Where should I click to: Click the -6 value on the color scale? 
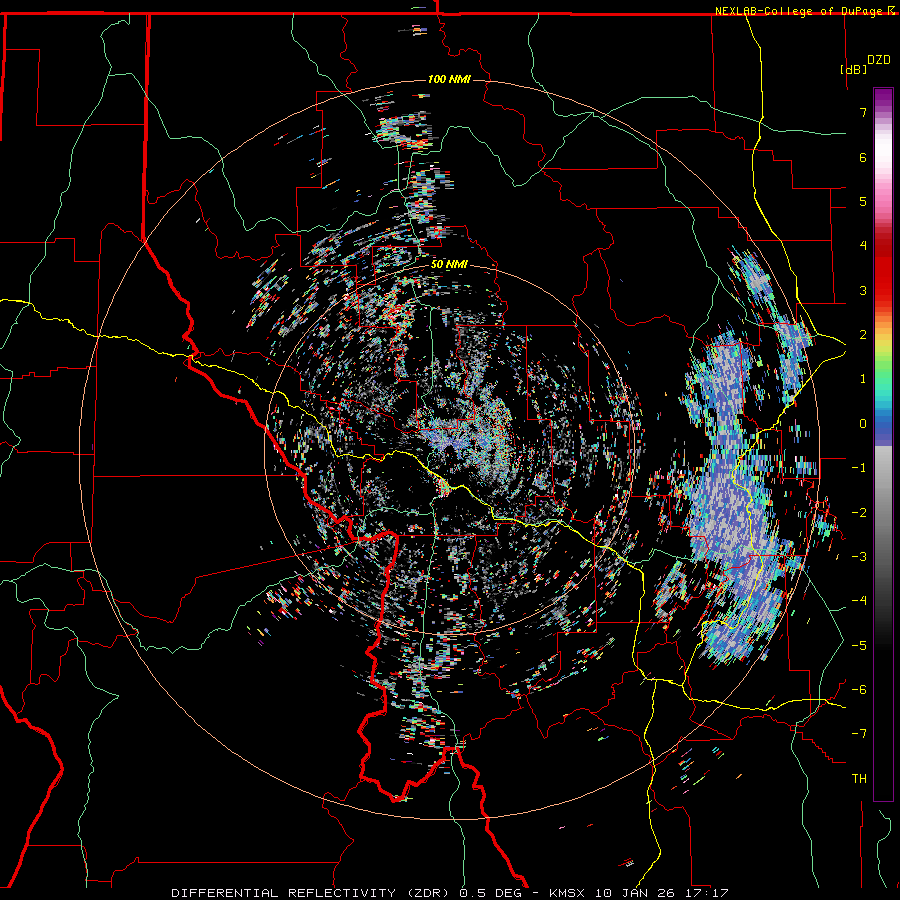point(859,690)
